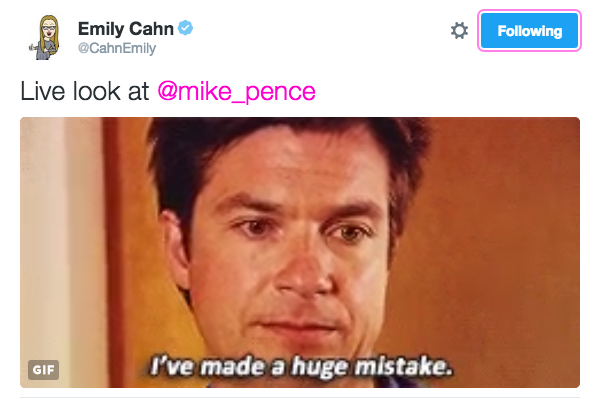Click the "Live look at" tweet text
598x398 pixels.
[x=85, y=91]
